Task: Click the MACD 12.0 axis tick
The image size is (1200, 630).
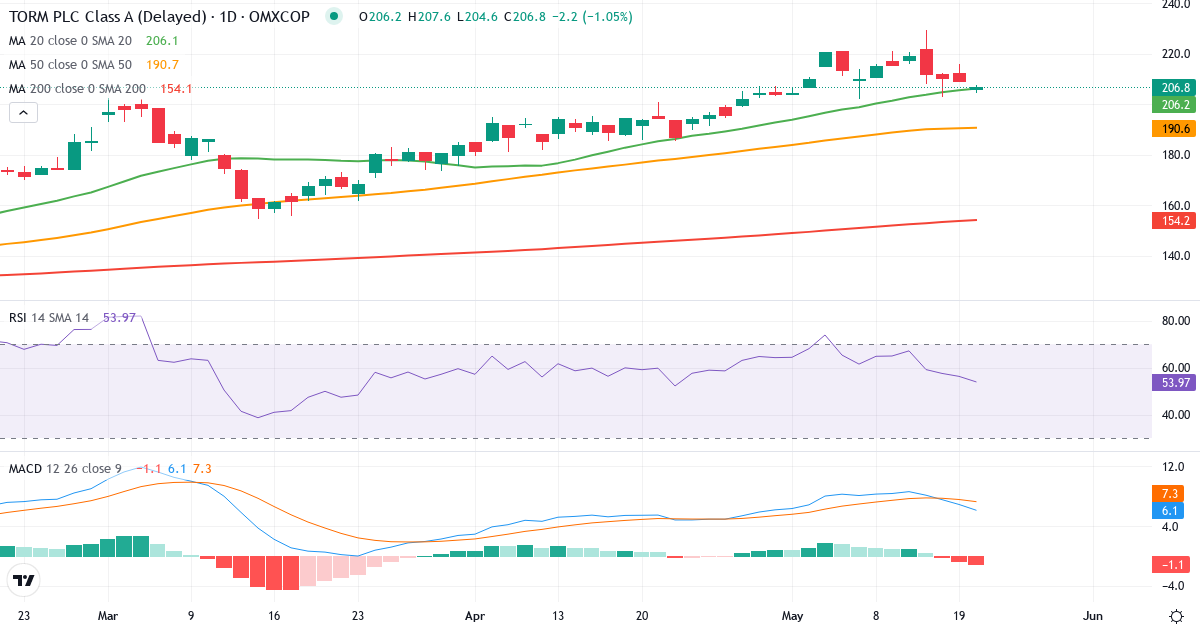Action: (1174, 467)
